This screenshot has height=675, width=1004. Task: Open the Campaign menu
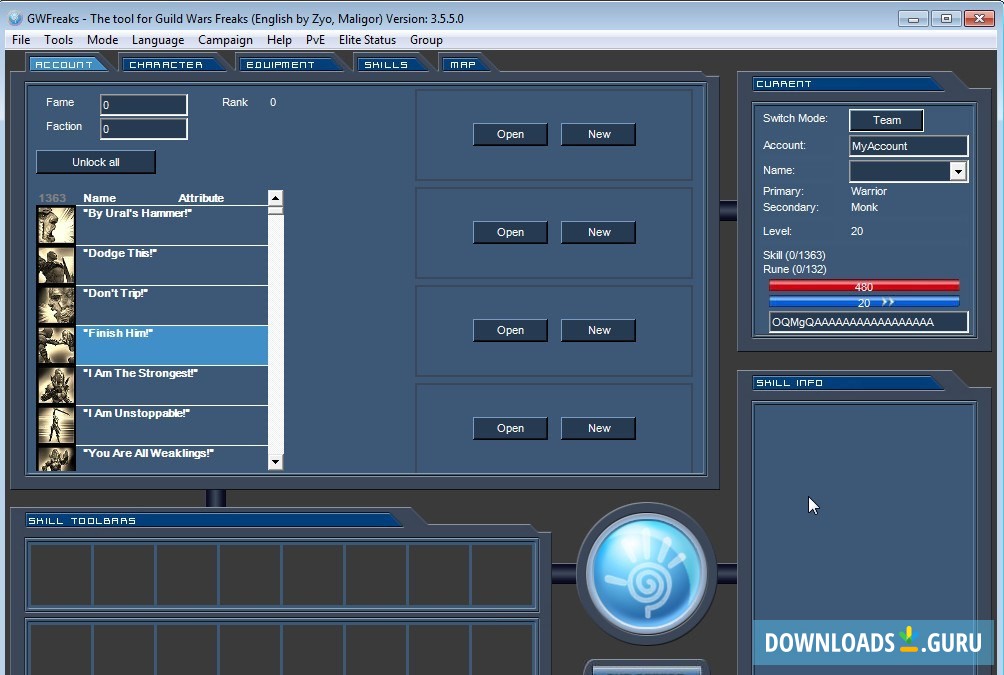click(225, 40)
